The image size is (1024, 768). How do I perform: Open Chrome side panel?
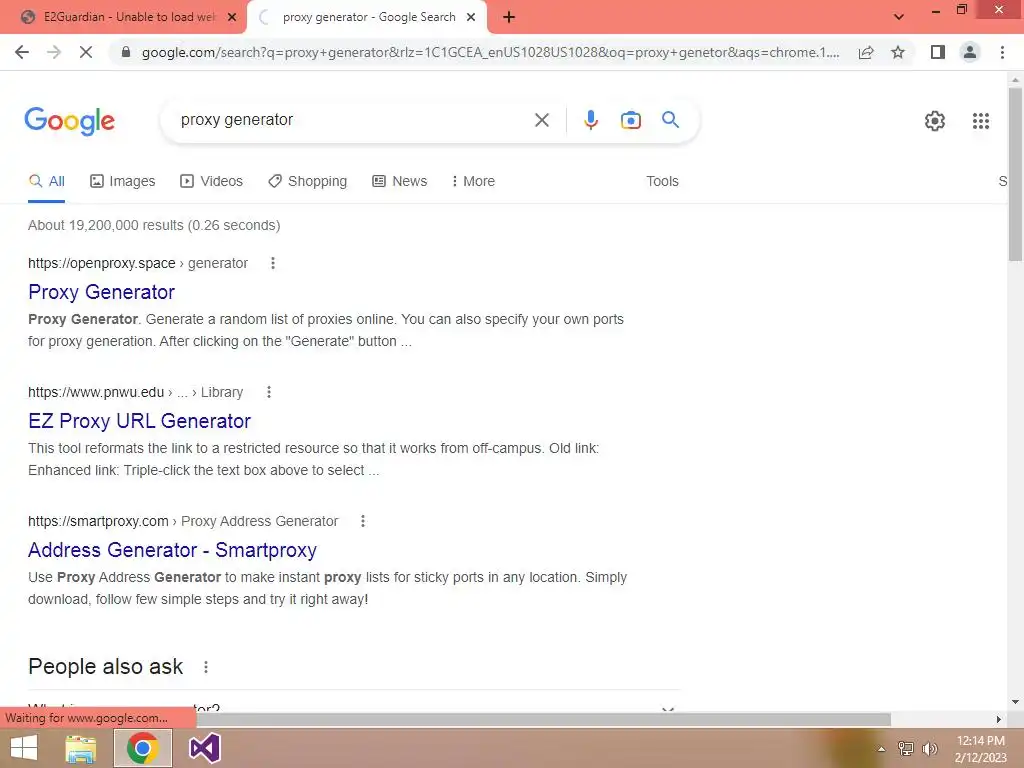(x=938, y=52)
